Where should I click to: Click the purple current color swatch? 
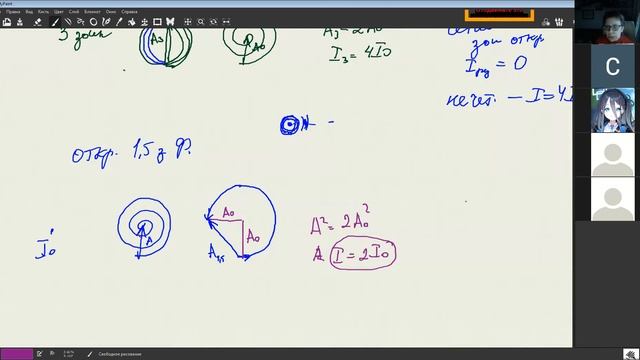point(17,354)
